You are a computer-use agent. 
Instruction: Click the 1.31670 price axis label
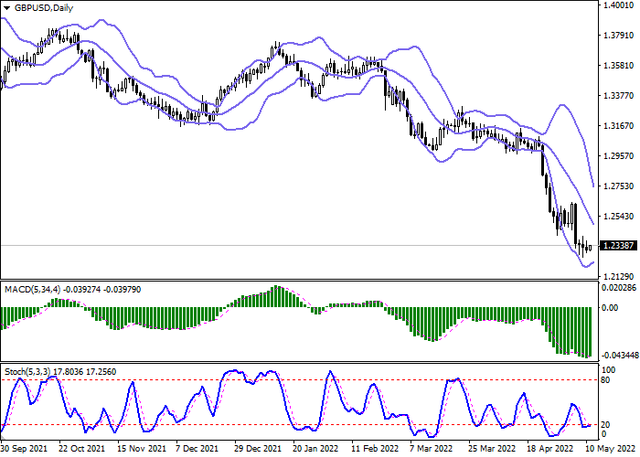click(x=618, y=126)
